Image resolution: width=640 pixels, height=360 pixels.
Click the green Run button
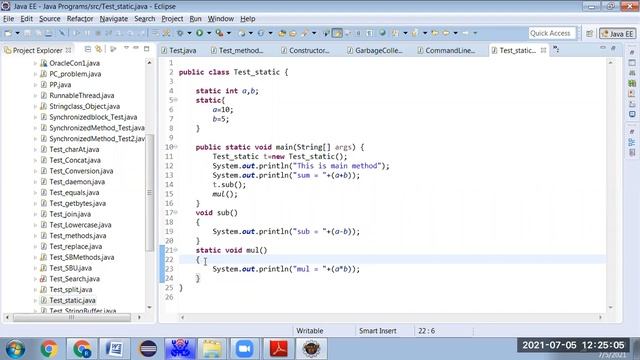pos(200,33)
